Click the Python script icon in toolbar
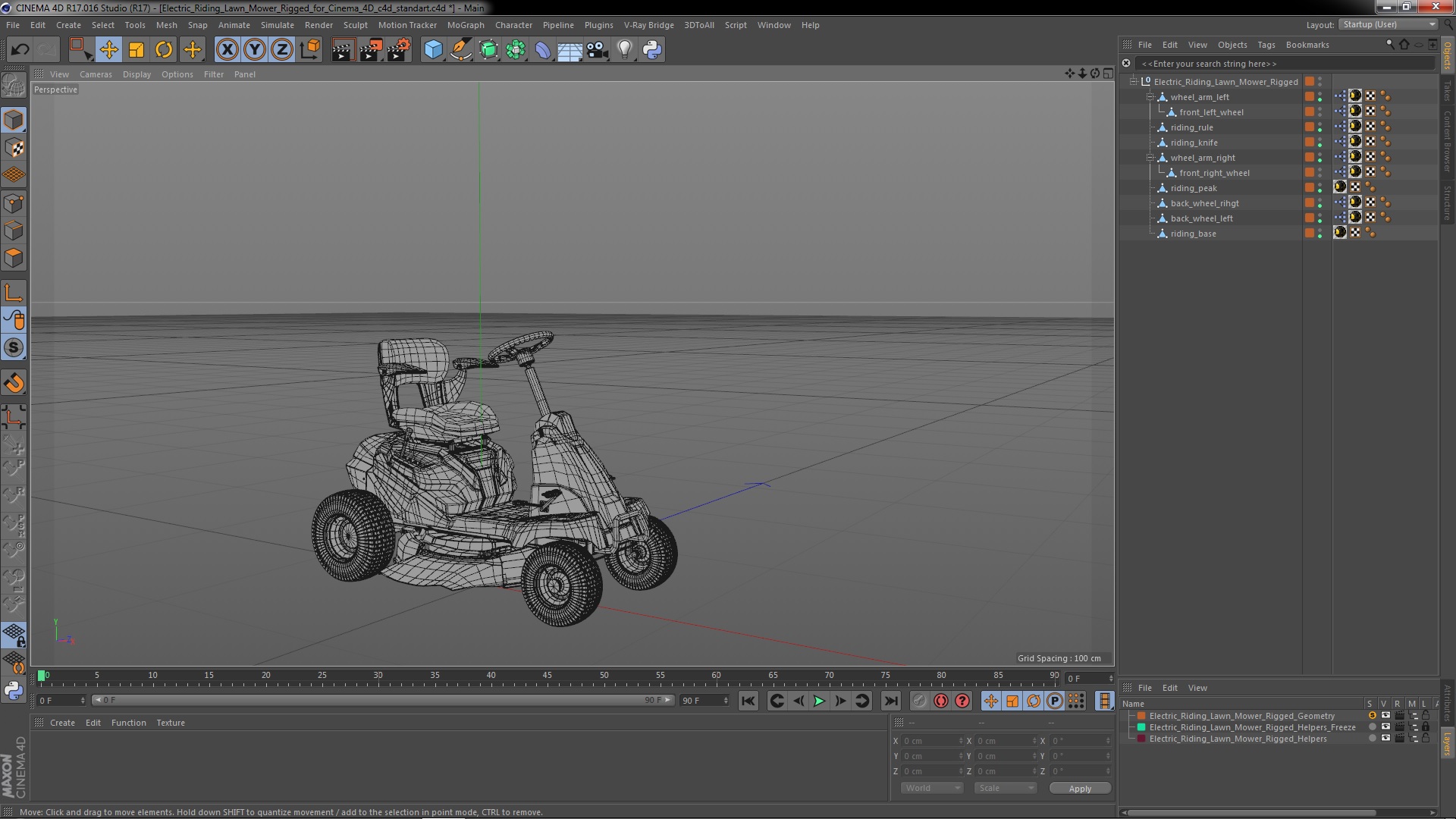Viewport: 1456px width, 819px height. (652, 50)
